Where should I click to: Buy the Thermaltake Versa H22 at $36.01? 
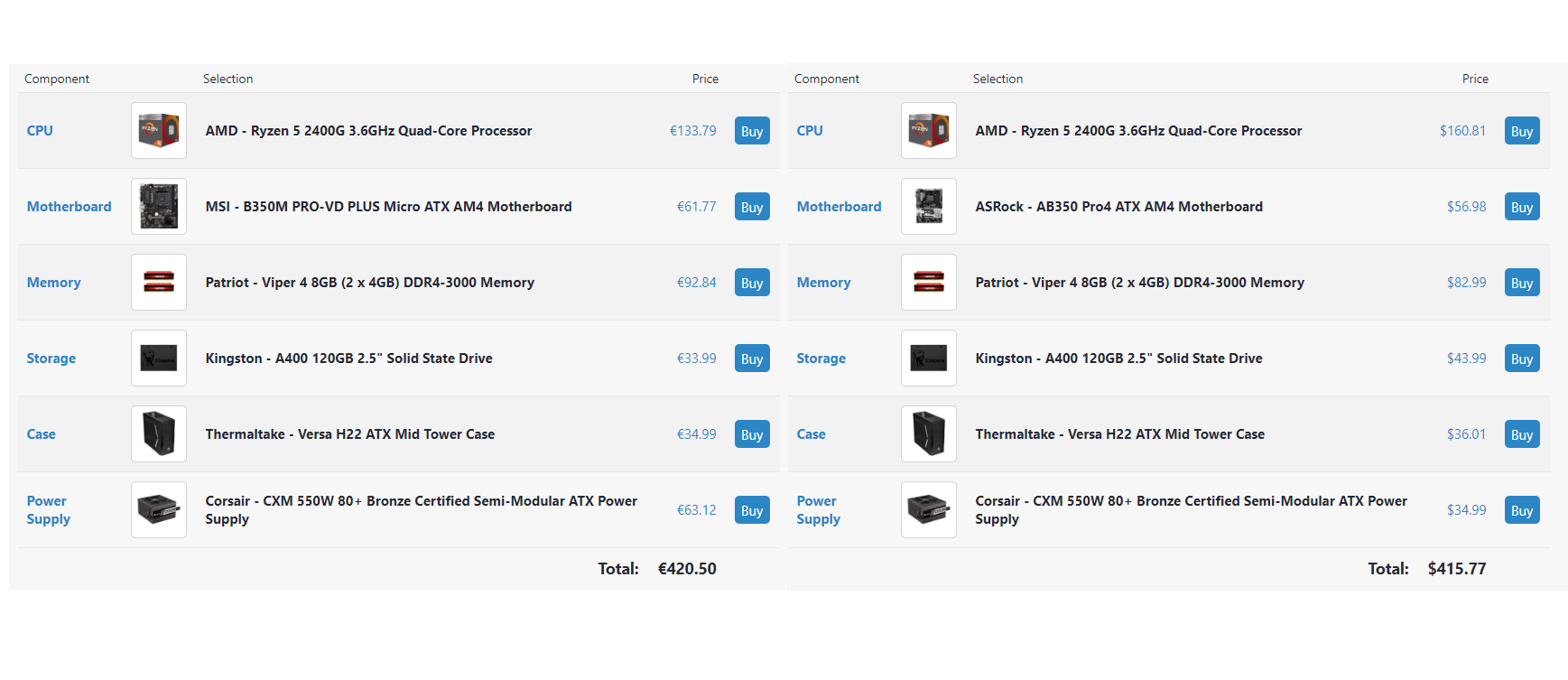tap(1522, 434)
